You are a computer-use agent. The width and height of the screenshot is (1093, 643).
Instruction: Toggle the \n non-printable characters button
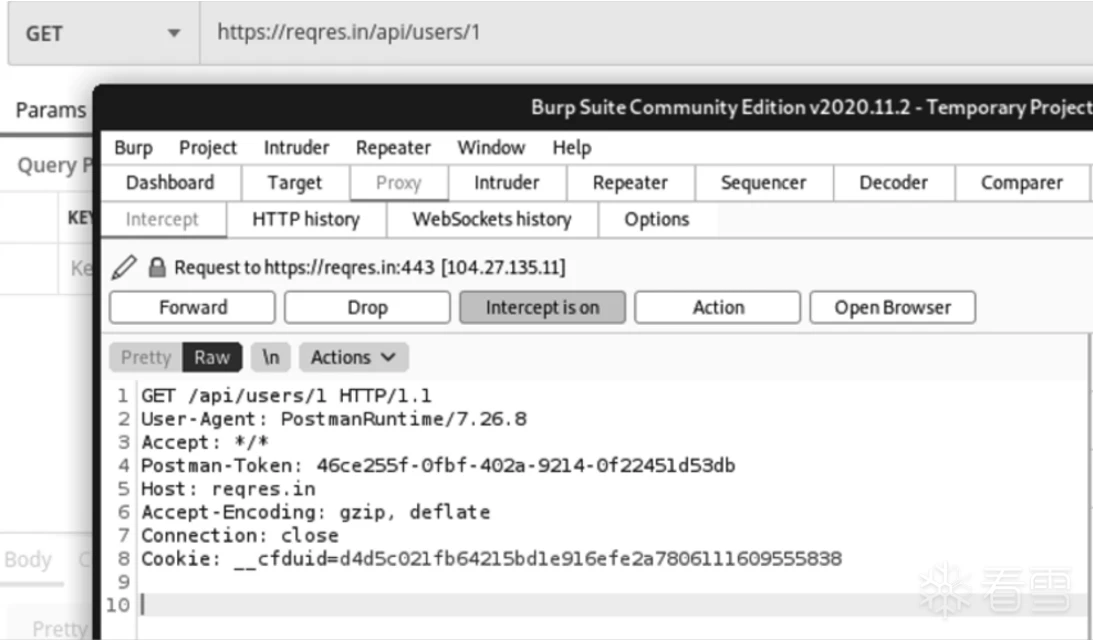(x=270, y=357)
